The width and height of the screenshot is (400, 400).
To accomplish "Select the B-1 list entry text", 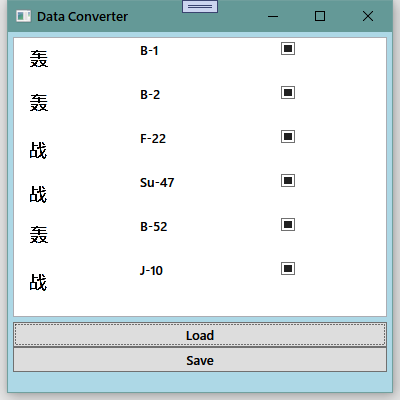I will click(x=149, y=51).
